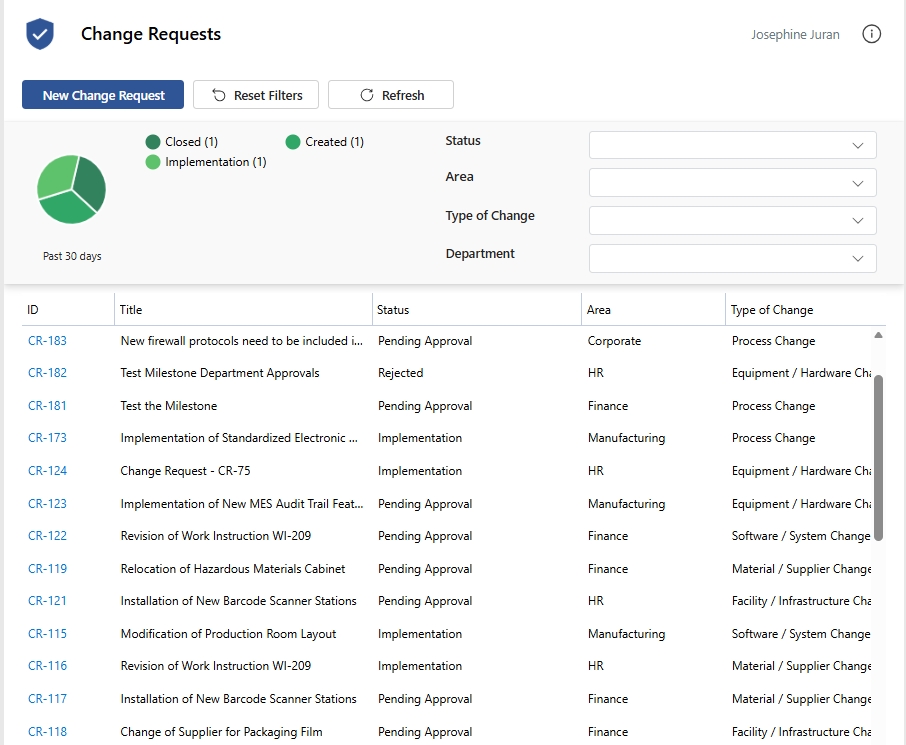Screen dimensions: 906x745
Task: Click the Reset Filters button
Action: coord(256,95)
